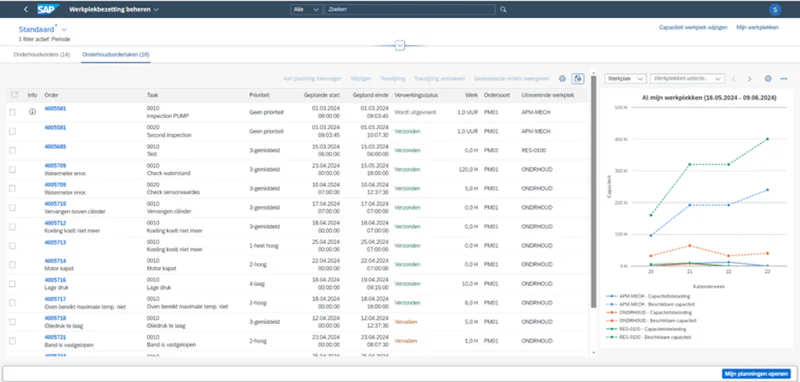Open the Alle search scope dropdown
The image size is (800, 382).
306,9
